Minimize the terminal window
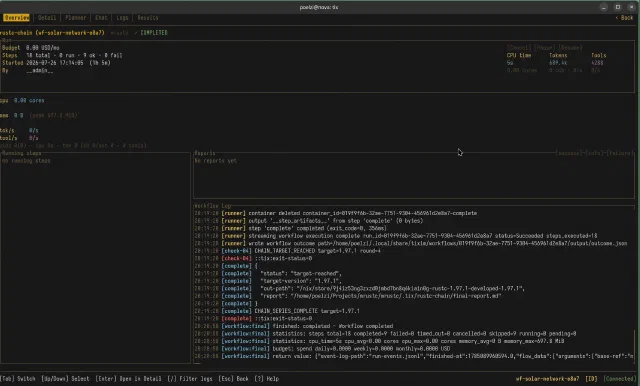The height and width of the screenshot is (386, 640). click(604, 7)
